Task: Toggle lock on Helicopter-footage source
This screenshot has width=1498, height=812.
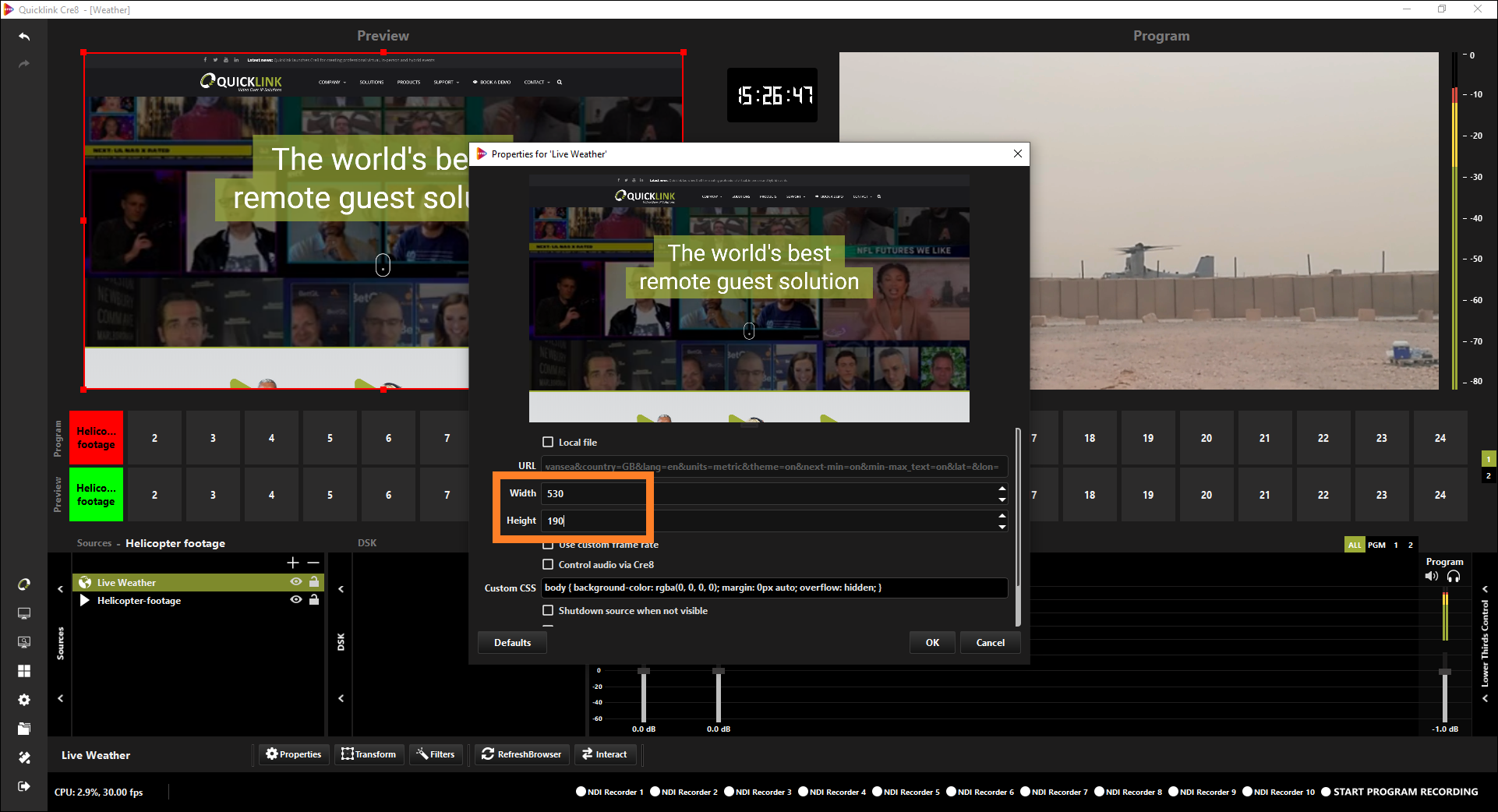Action: point(314,600)
